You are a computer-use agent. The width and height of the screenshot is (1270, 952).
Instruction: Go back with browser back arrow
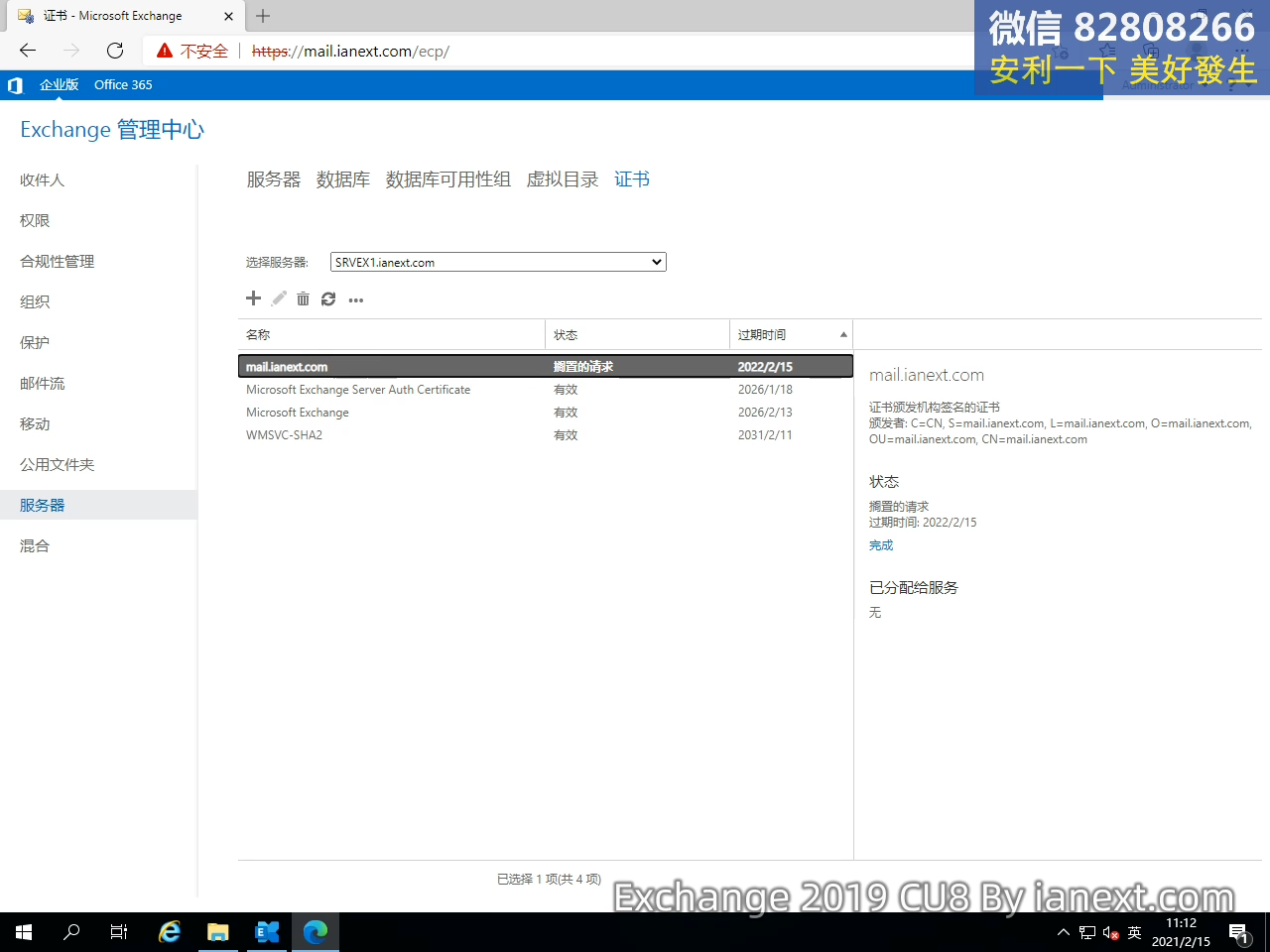(28, 51)
